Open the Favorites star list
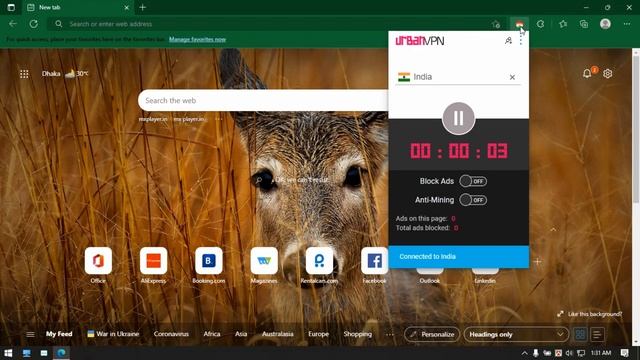 click(x=563, y=24)
